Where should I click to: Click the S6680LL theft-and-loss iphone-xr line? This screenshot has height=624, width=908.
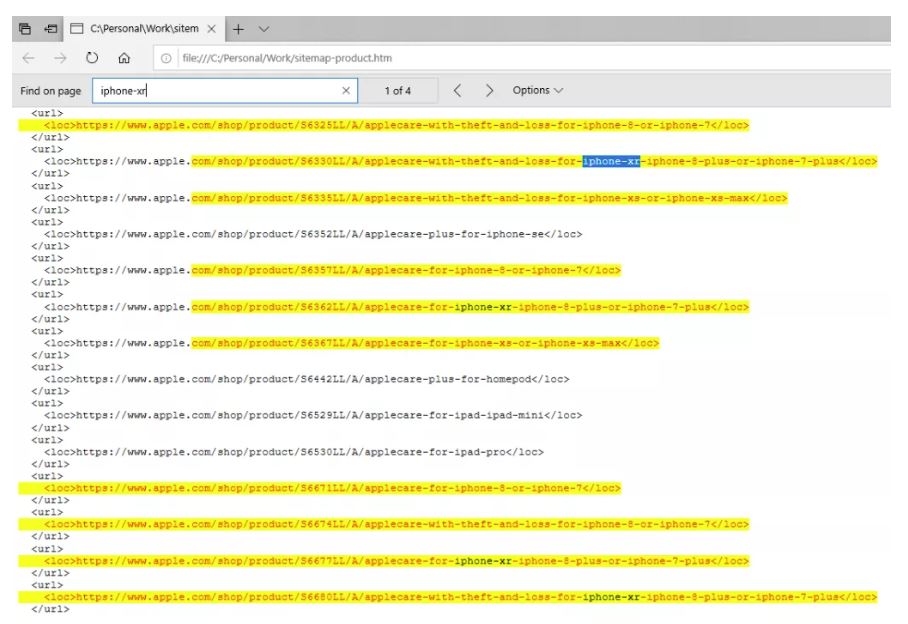pos(460,597)
